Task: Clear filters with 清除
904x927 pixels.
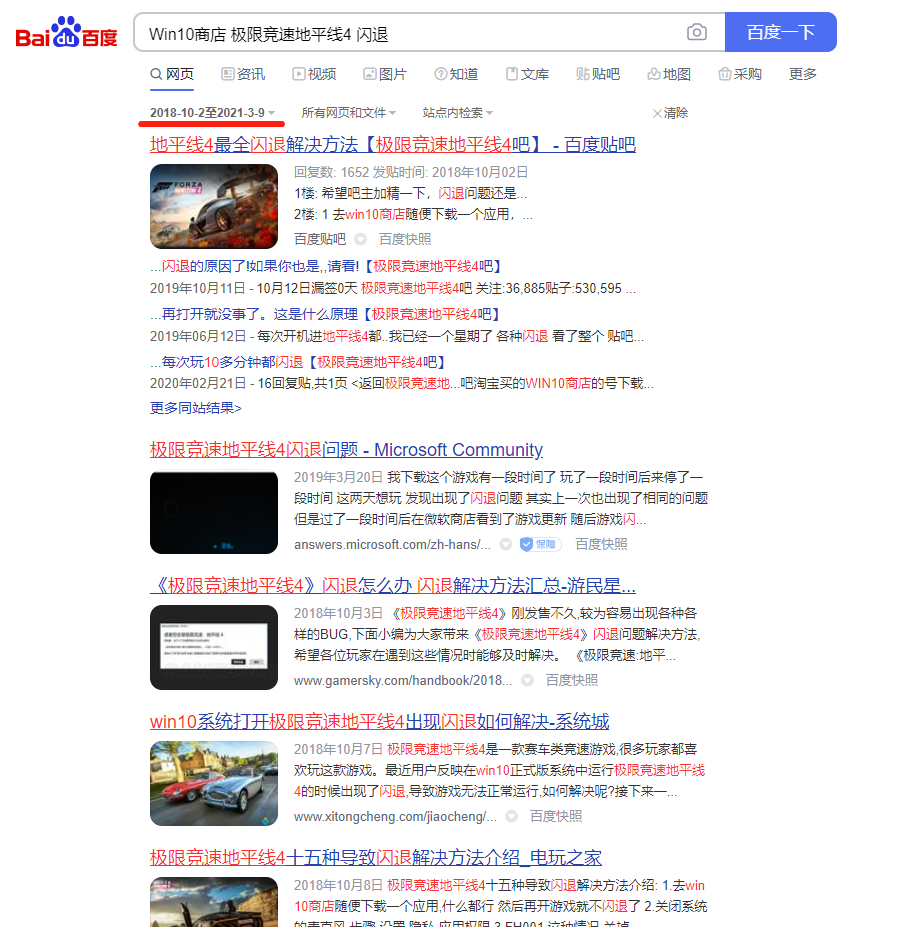Action: pyautogui.click(x=670, y=113)
